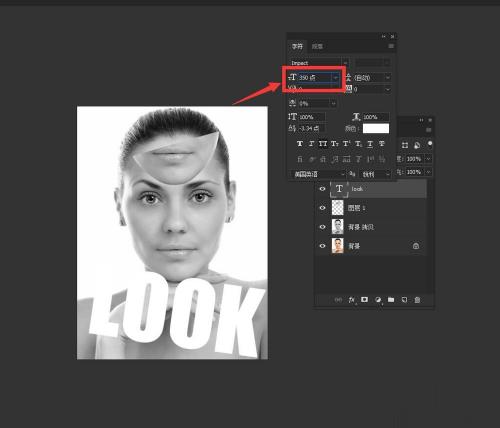
Task: Apply Strikethrough text style
Action: coord(382,144)
